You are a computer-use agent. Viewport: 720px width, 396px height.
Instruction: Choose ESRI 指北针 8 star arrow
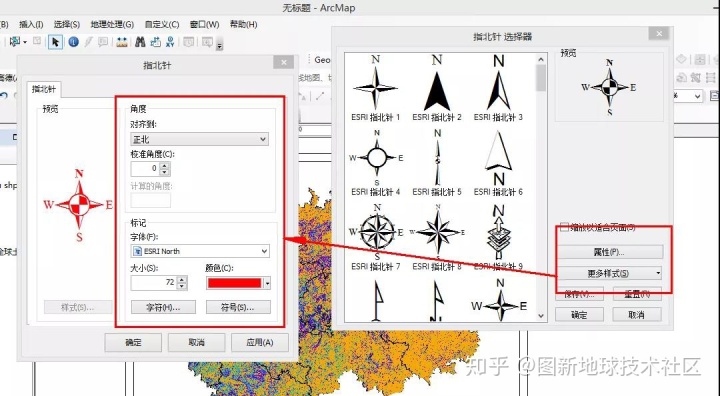(437, 238)
